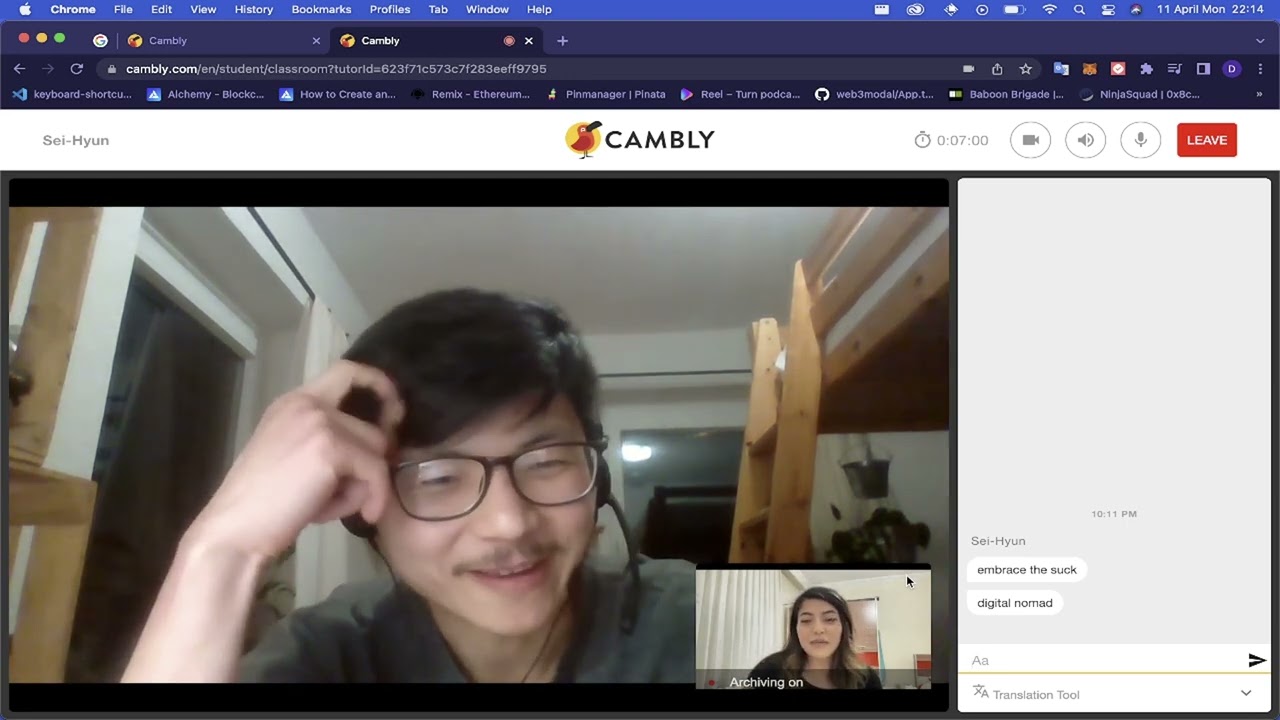
Task: Click the lesson timer 0:07:00
Action: click(x=951, y=140)
